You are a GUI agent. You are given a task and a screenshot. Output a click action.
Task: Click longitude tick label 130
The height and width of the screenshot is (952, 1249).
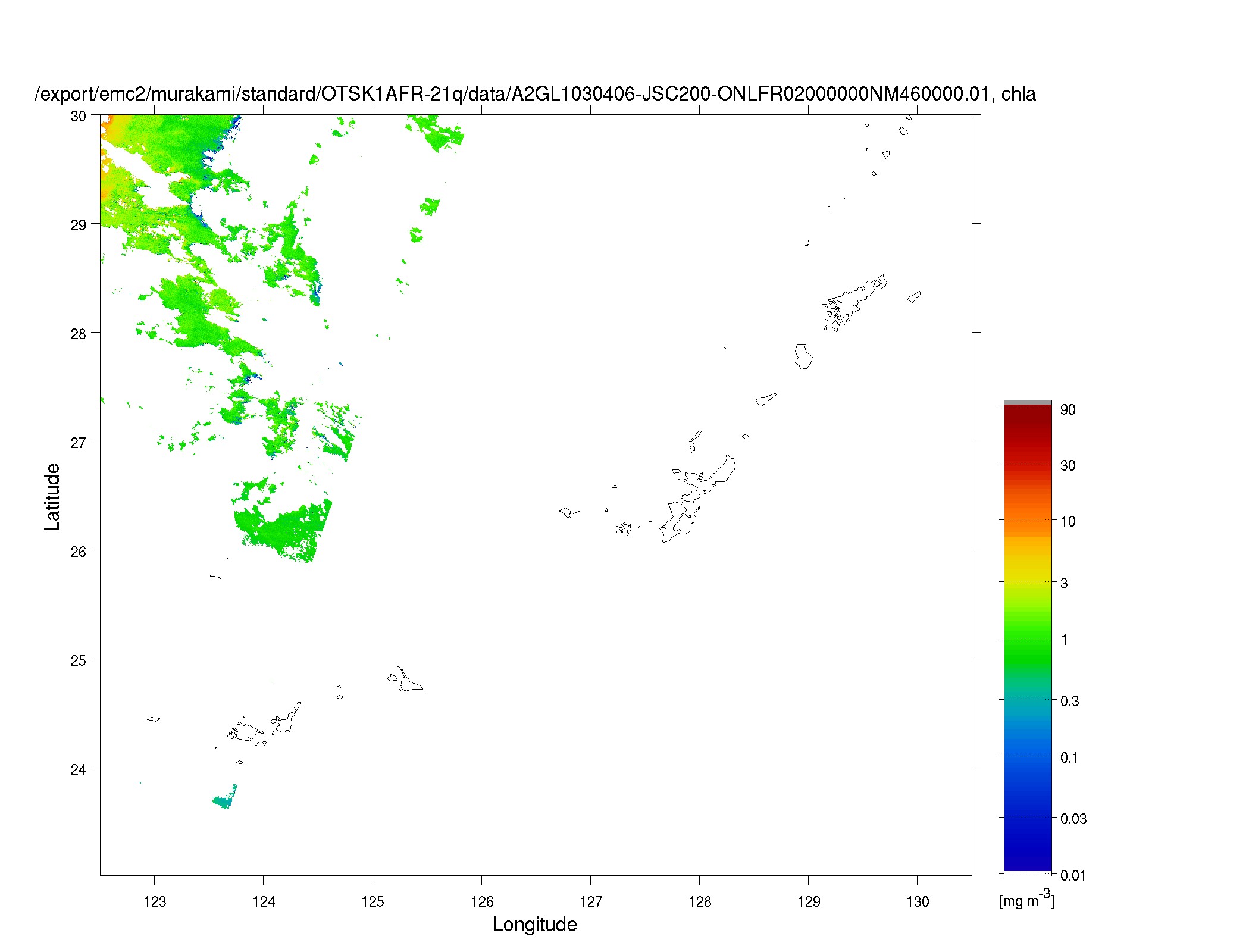point(918,901)
